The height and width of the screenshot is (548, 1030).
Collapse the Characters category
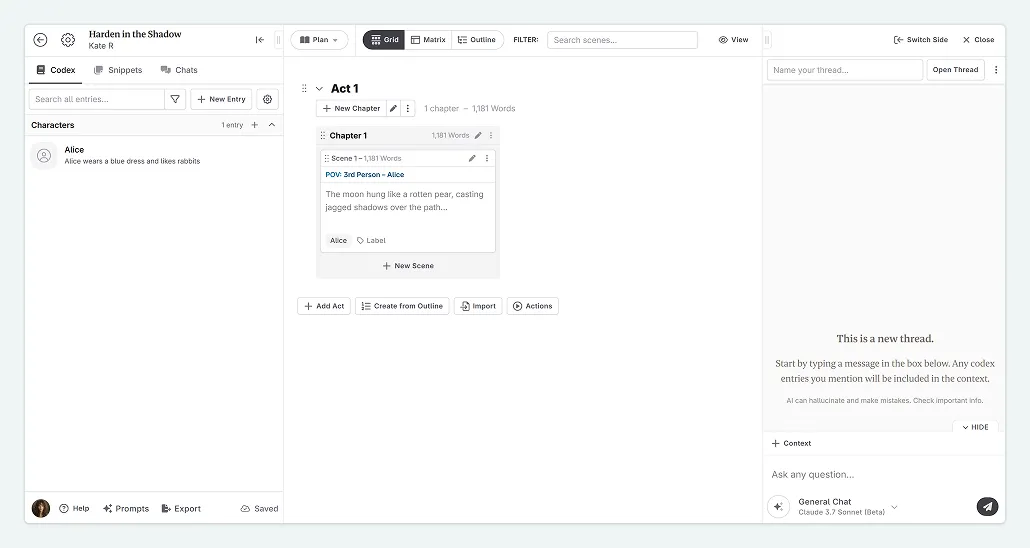272,125
